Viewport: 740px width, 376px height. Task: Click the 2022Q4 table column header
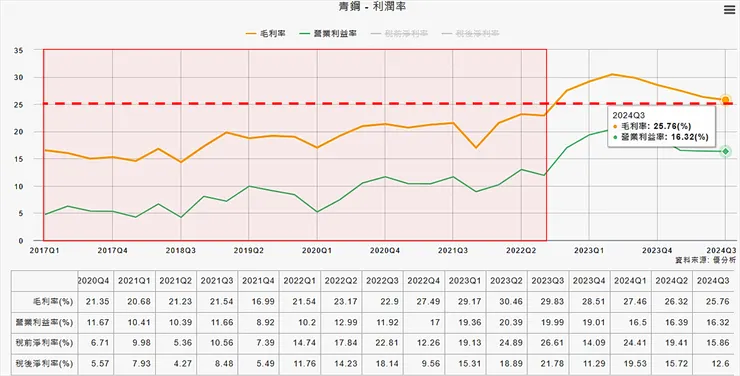423,281
